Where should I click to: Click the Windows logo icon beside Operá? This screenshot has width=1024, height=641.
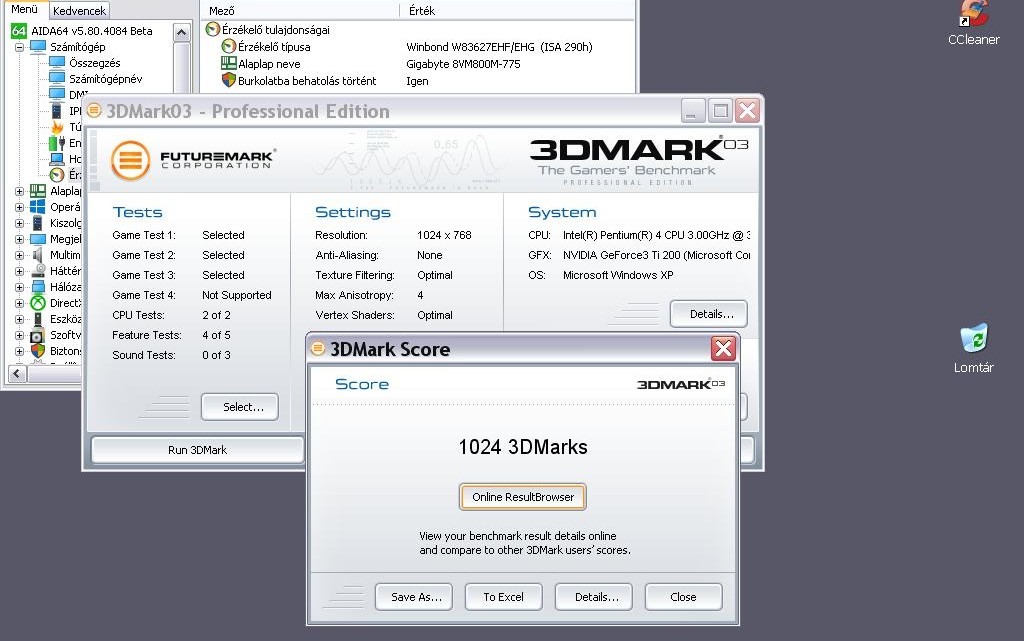(x=38, y=207)
